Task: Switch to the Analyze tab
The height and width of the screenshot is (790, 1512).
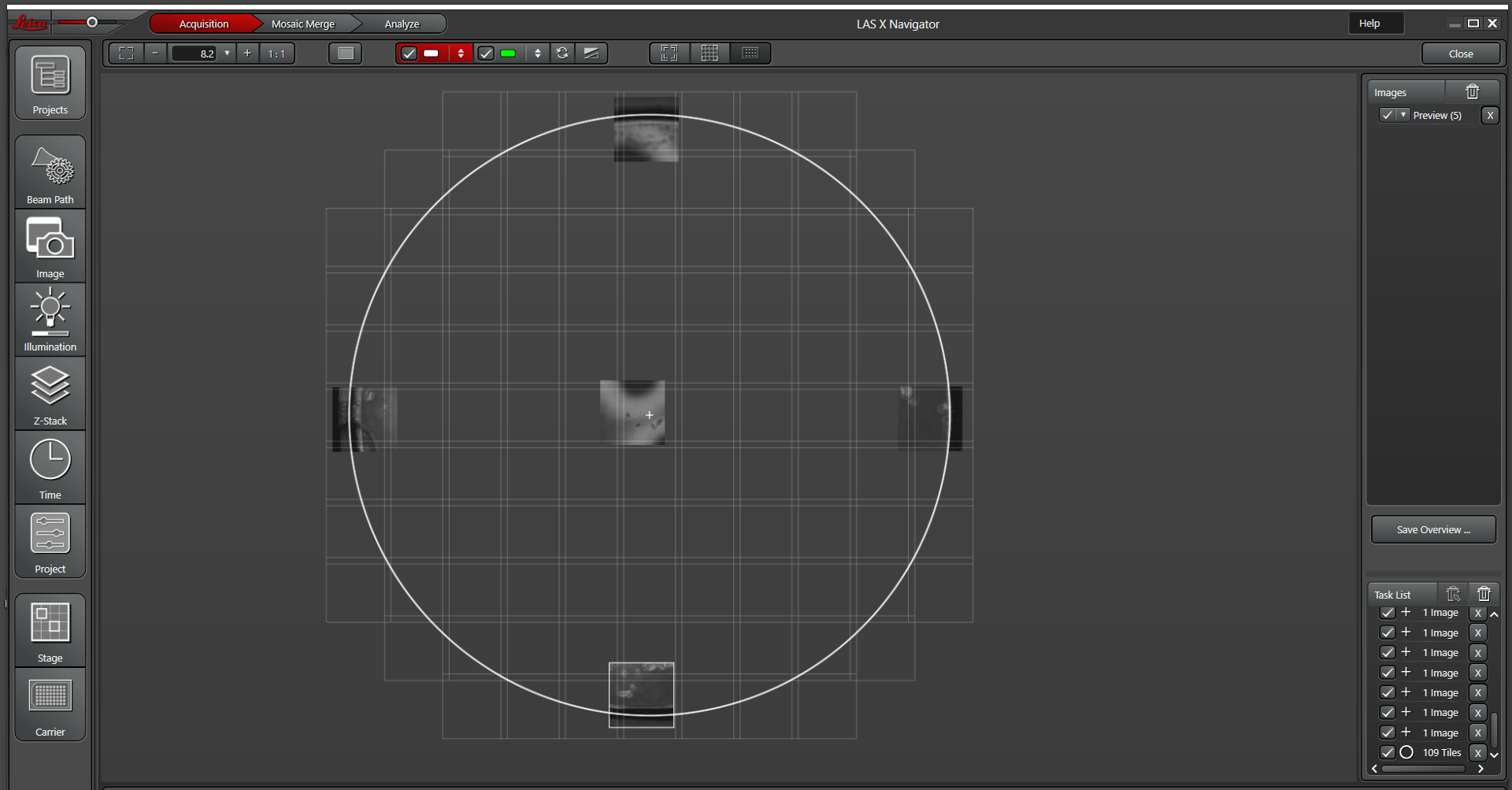Action: point(402,24)
